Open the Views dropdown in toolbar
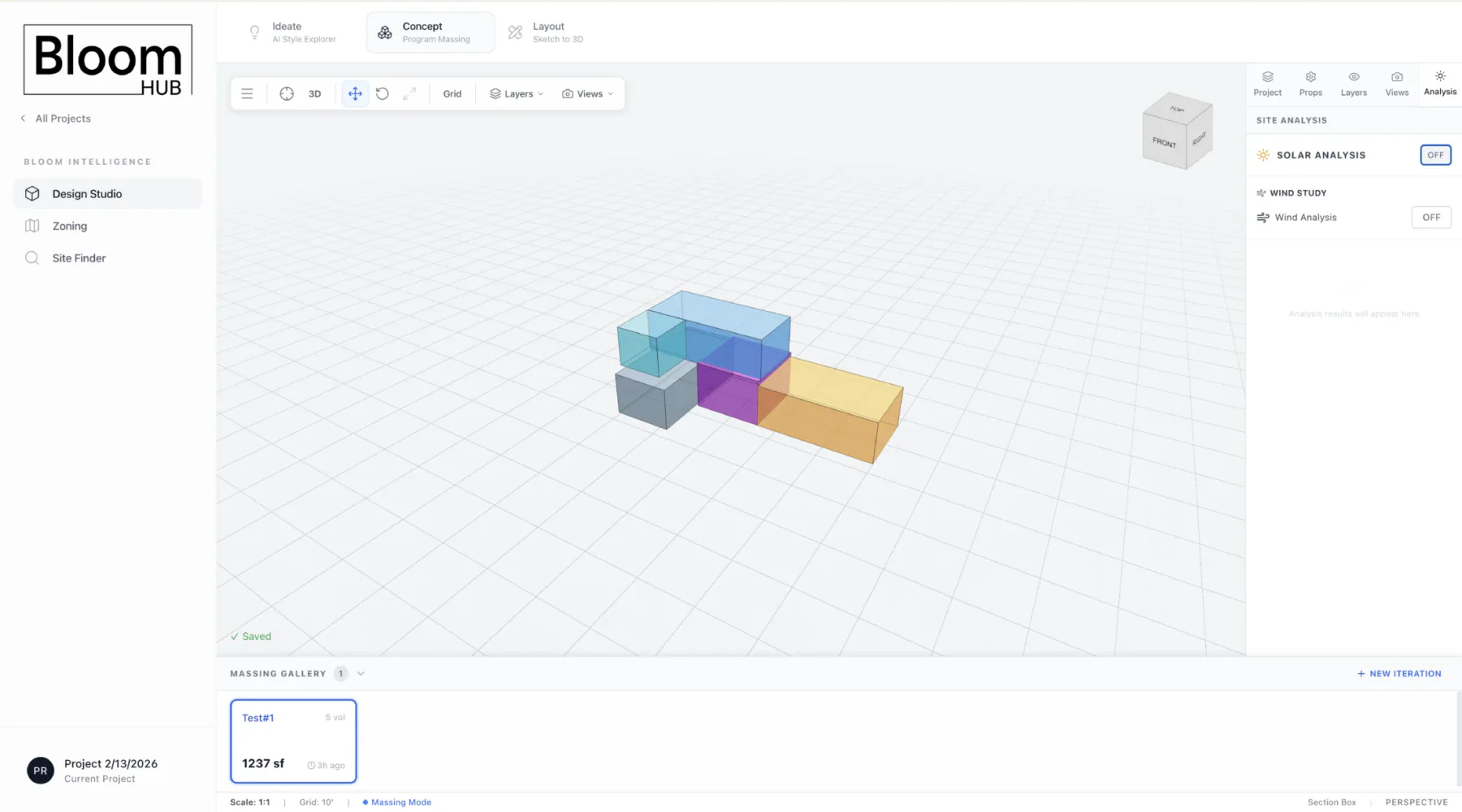 click(x=587, y=94)
